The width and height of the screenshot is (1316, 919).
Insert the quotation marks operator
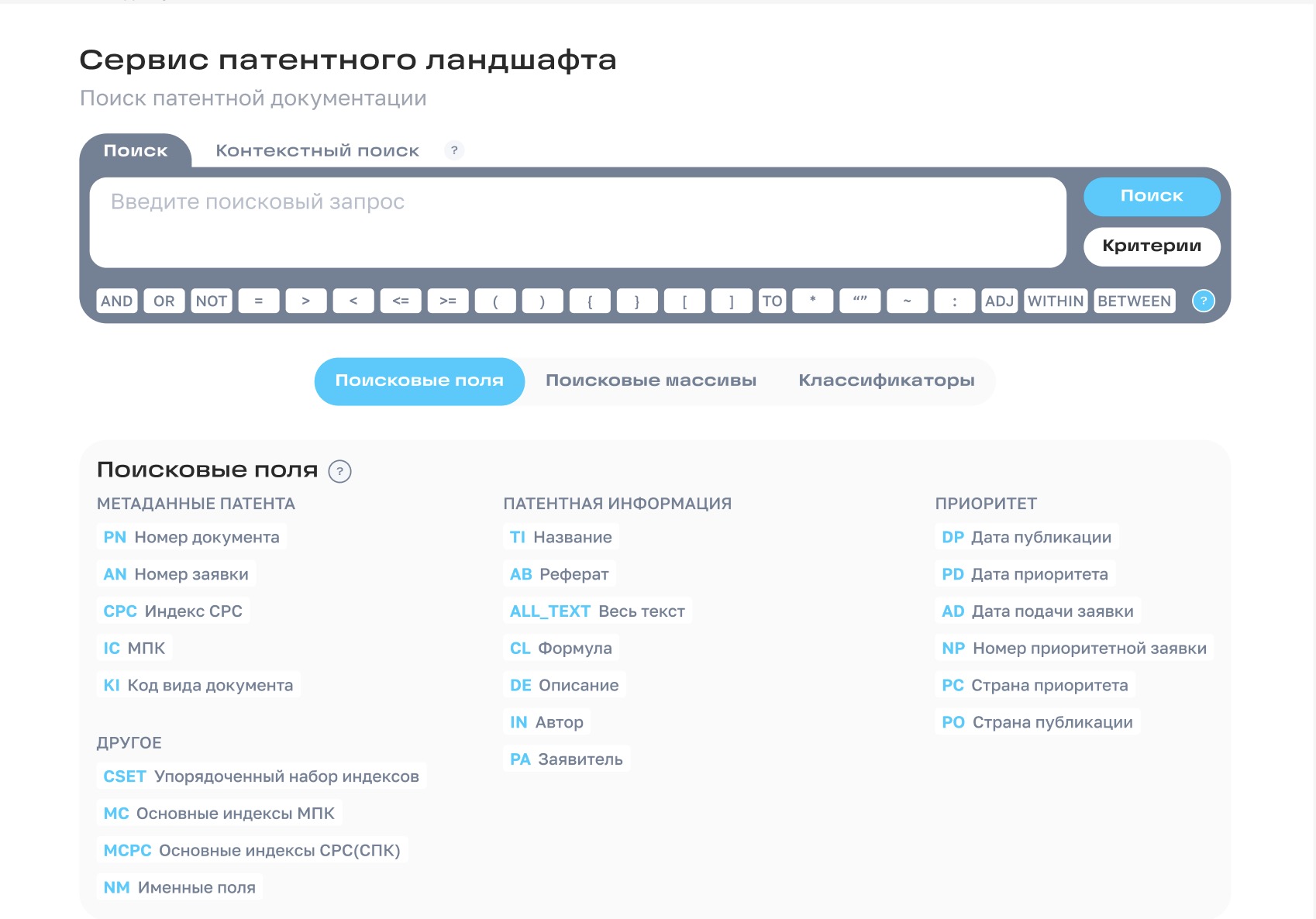860,301
